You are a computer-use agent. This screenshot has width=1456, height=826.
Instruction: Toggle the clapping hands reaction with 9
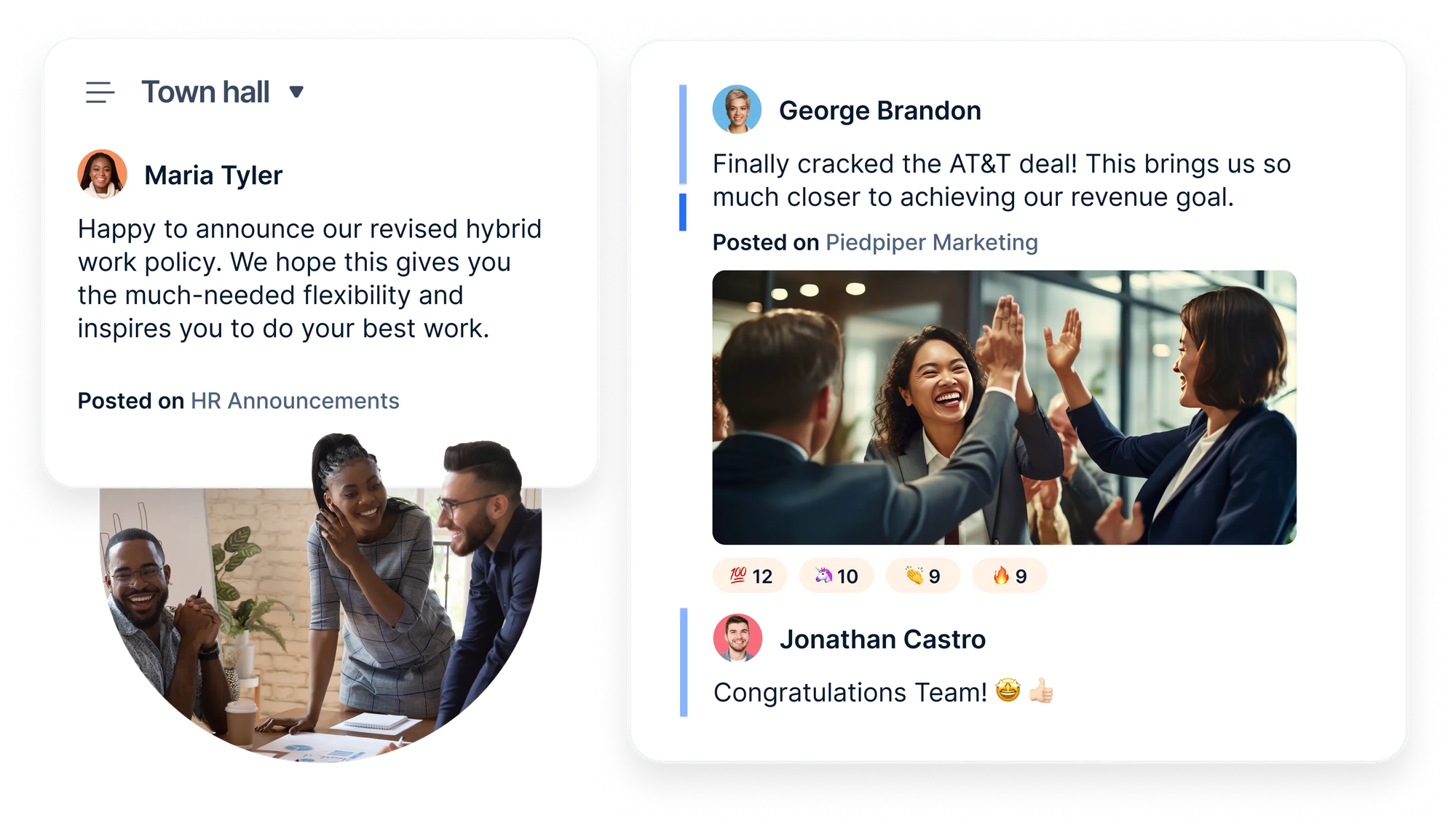[x=922, y=576]
